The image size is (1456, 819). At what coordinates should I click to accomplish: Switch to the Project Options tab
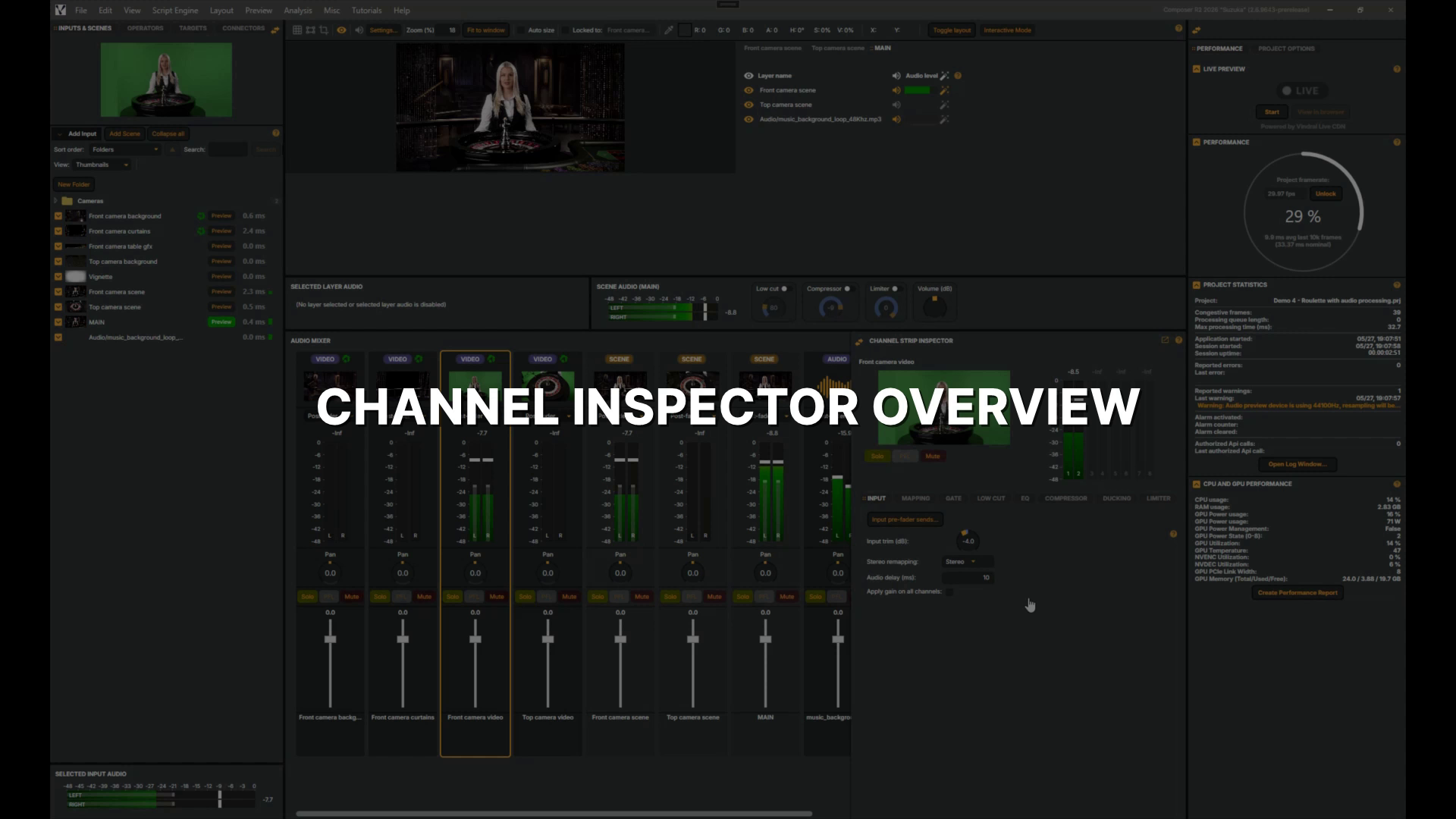tap(1287, 49)
